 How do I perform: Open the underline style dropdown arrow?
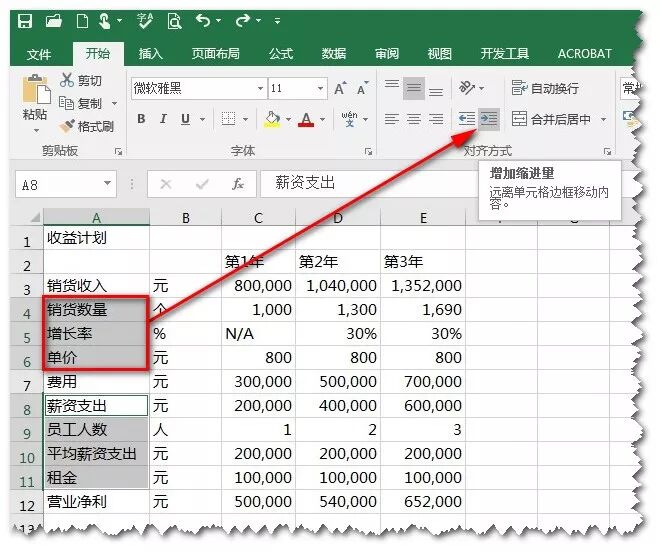[x=202, y=120]
